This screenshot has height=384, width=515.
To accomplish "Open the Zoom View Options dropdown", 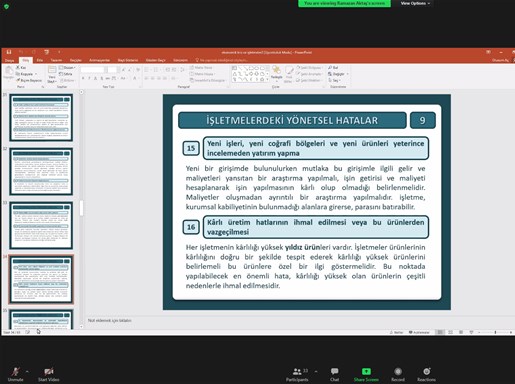I will (x=415, y=3).
